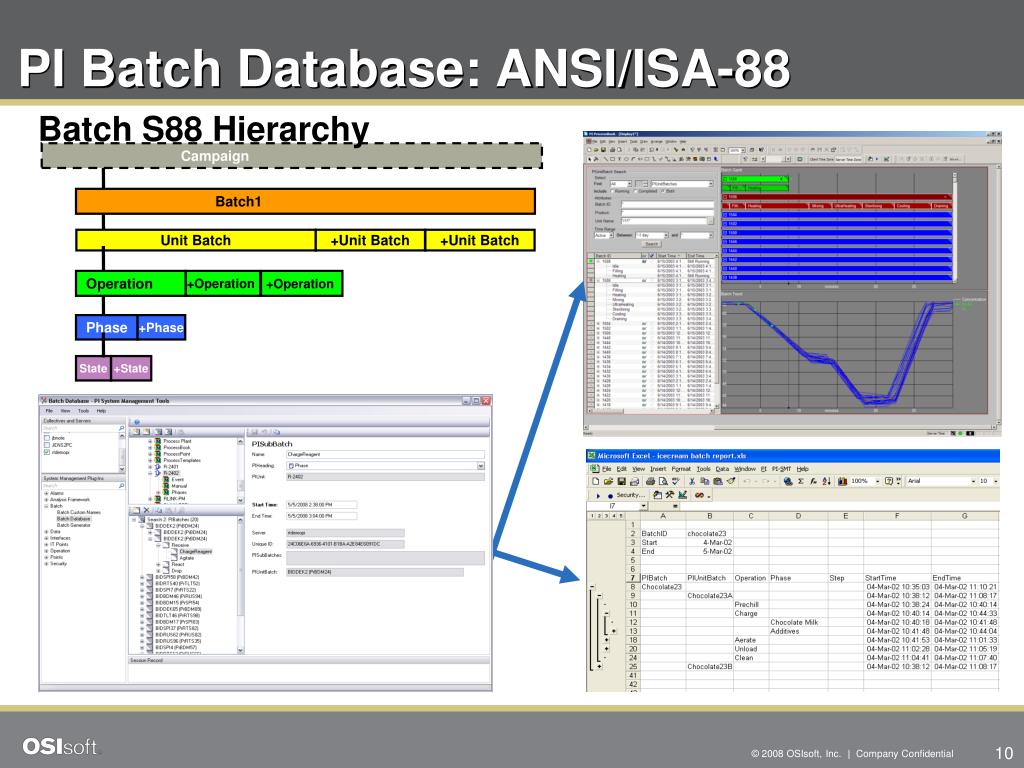
Task: Expand outline group at Excel row 18
Action: coord(607,641)
